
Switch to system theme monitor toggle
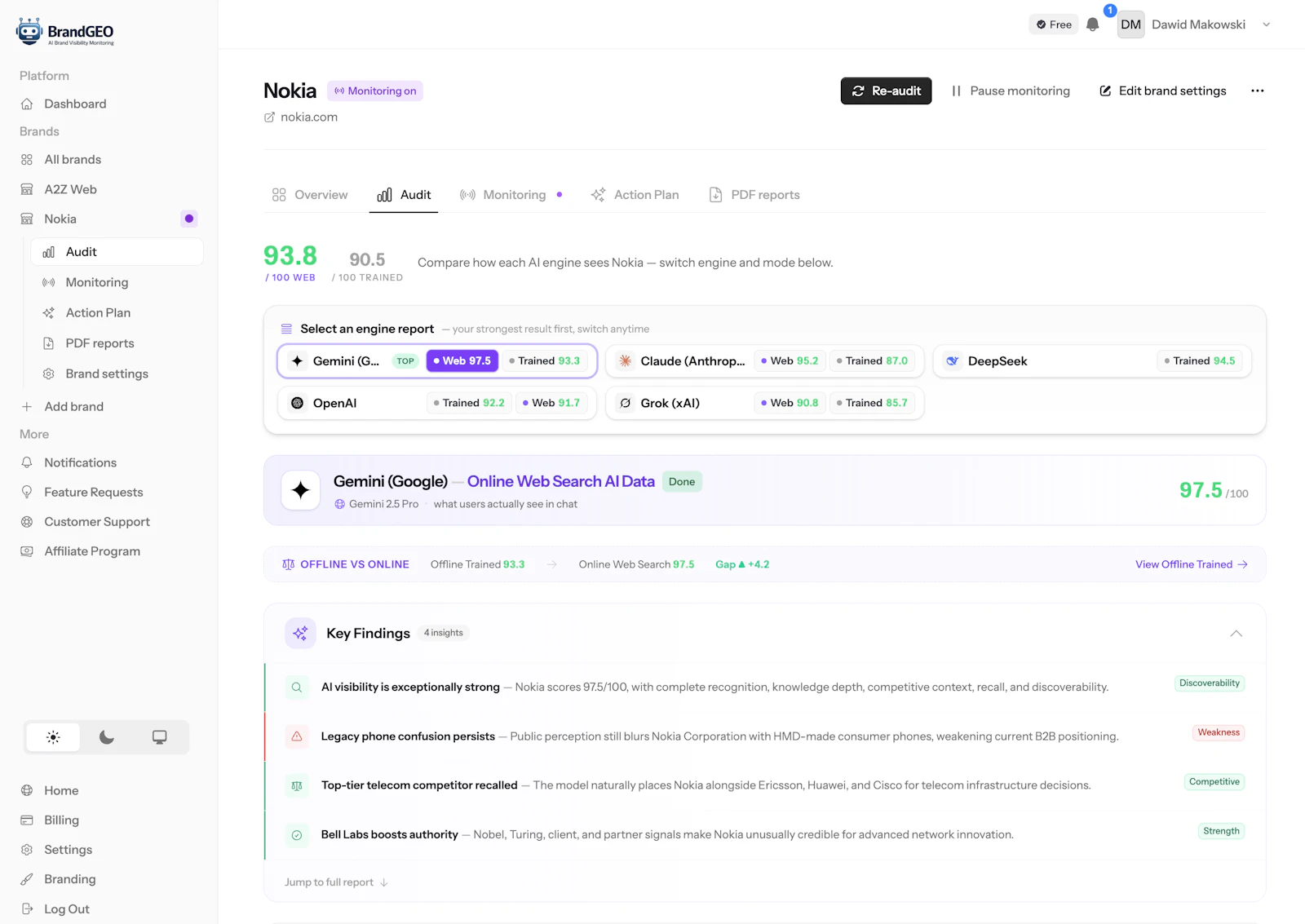pyautogui.click(x=160, y=737)
